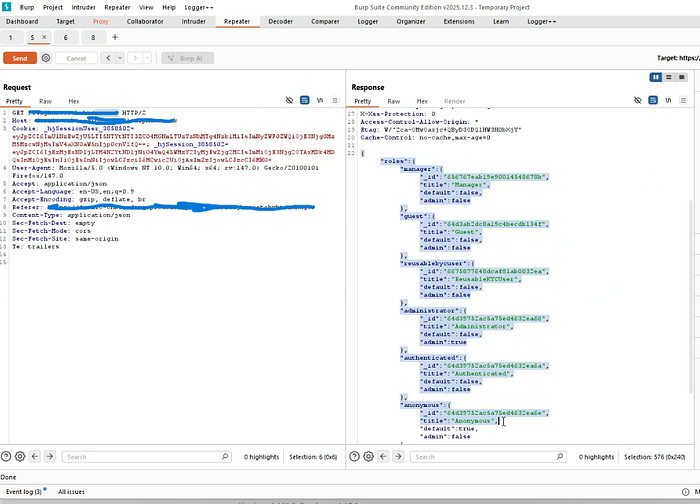Toggle hide non-printable icon in request panel
This screenshot has width=700, height=504.
coord(289,100)
